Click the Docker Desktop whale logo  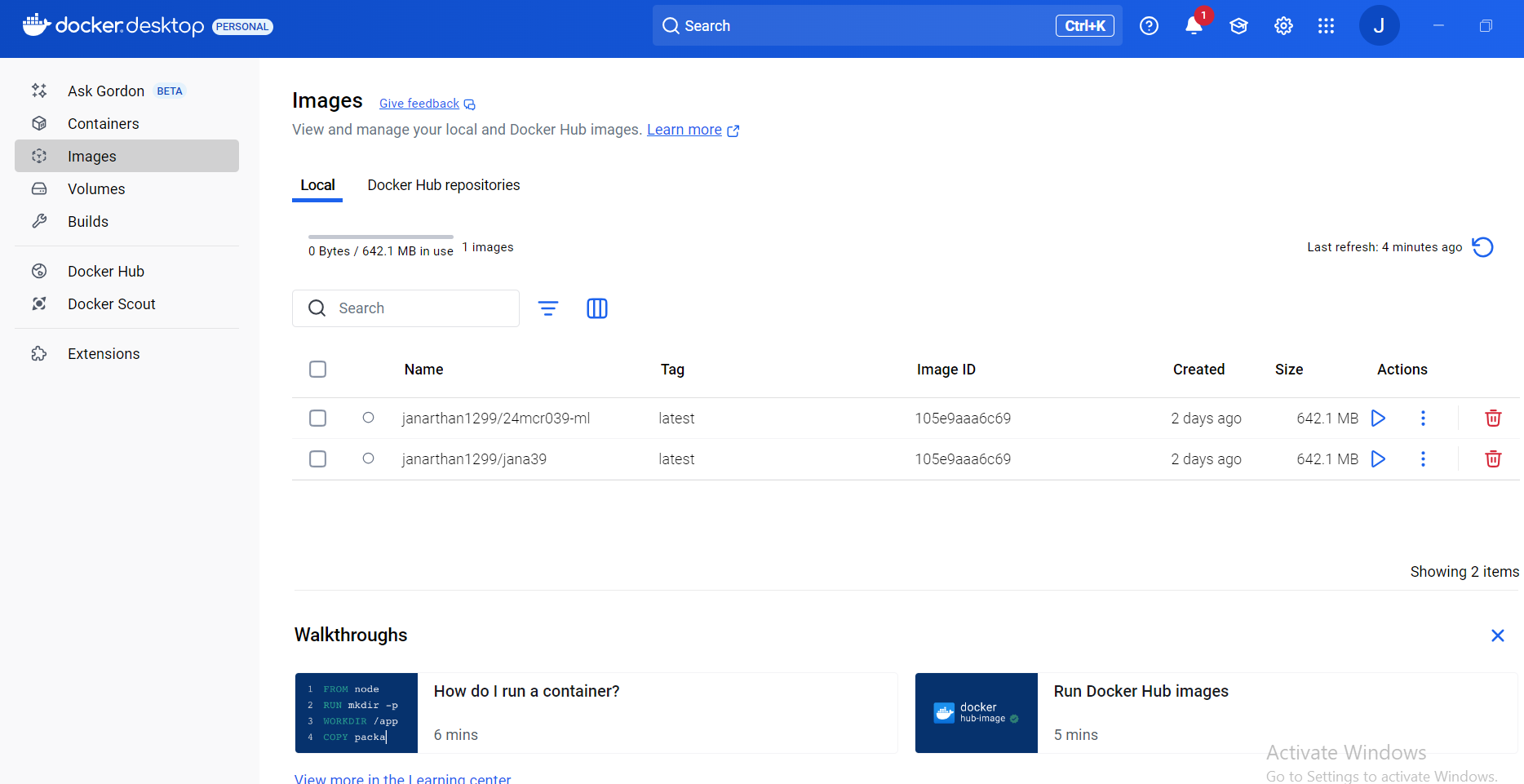36,25
